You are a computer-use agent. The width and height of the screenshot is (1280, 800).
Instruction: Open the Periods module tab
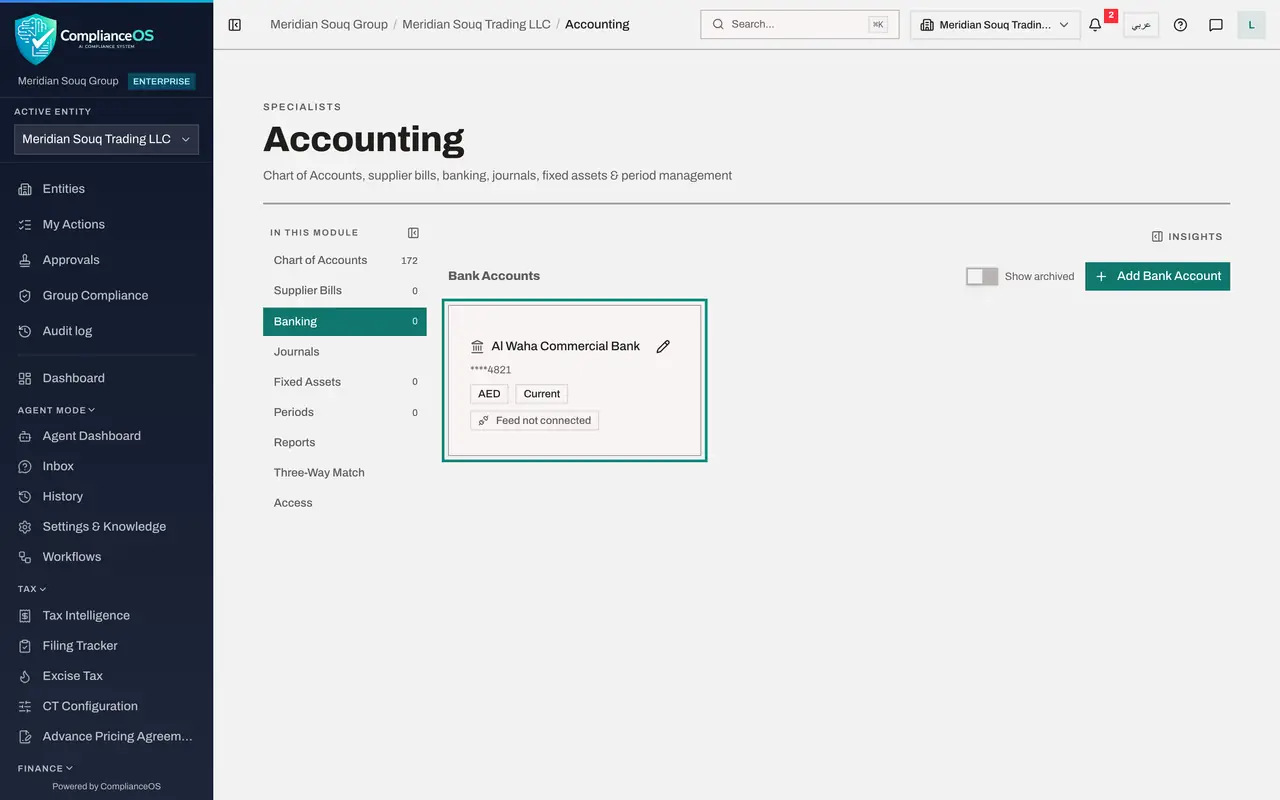(345, 412)
